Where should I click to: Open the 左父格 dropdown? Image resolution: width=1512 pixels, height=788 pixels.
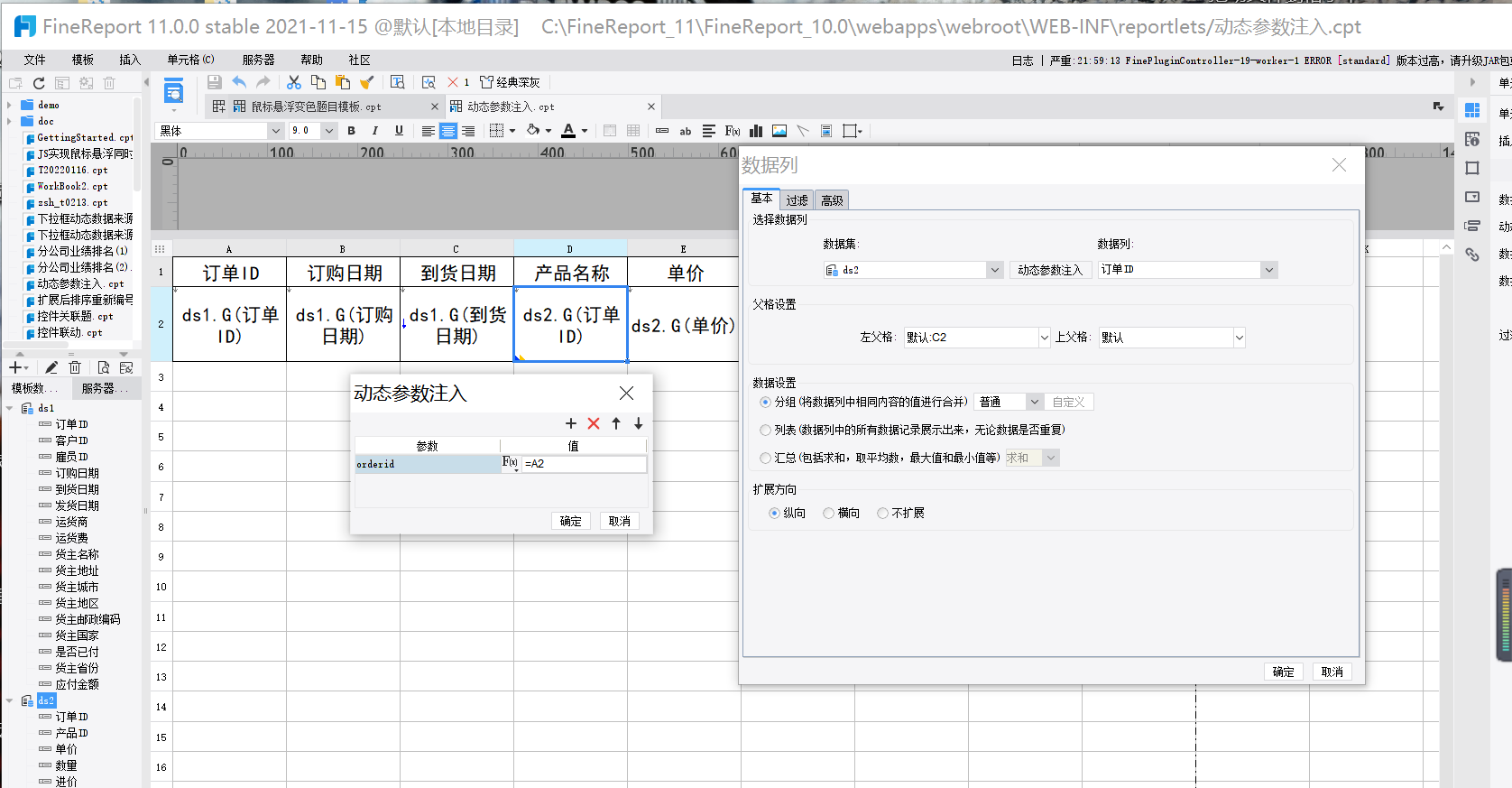pos(1045,338)
